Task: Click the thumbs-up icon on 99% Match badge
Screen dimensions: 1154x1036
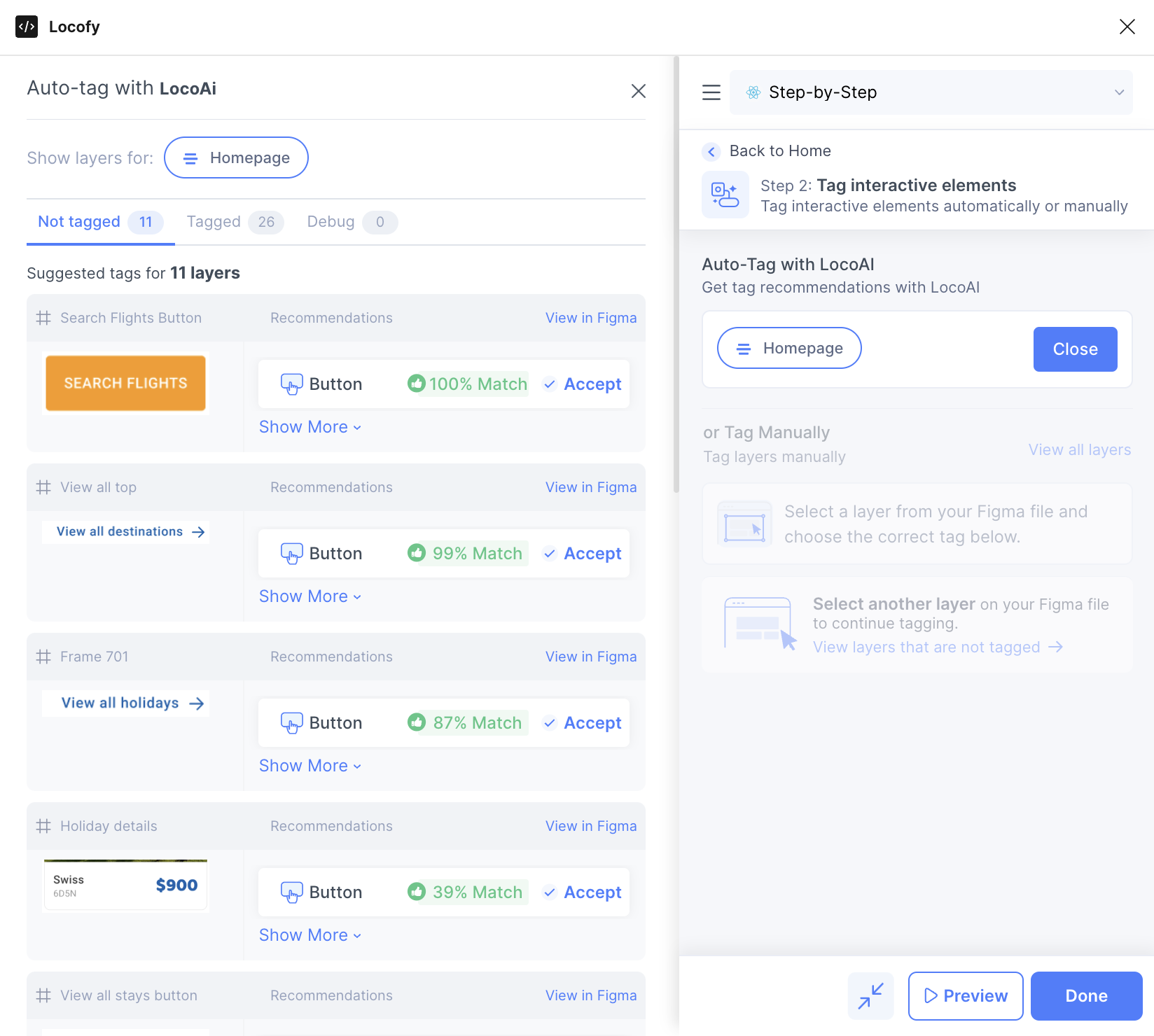Action: point(418,553)
